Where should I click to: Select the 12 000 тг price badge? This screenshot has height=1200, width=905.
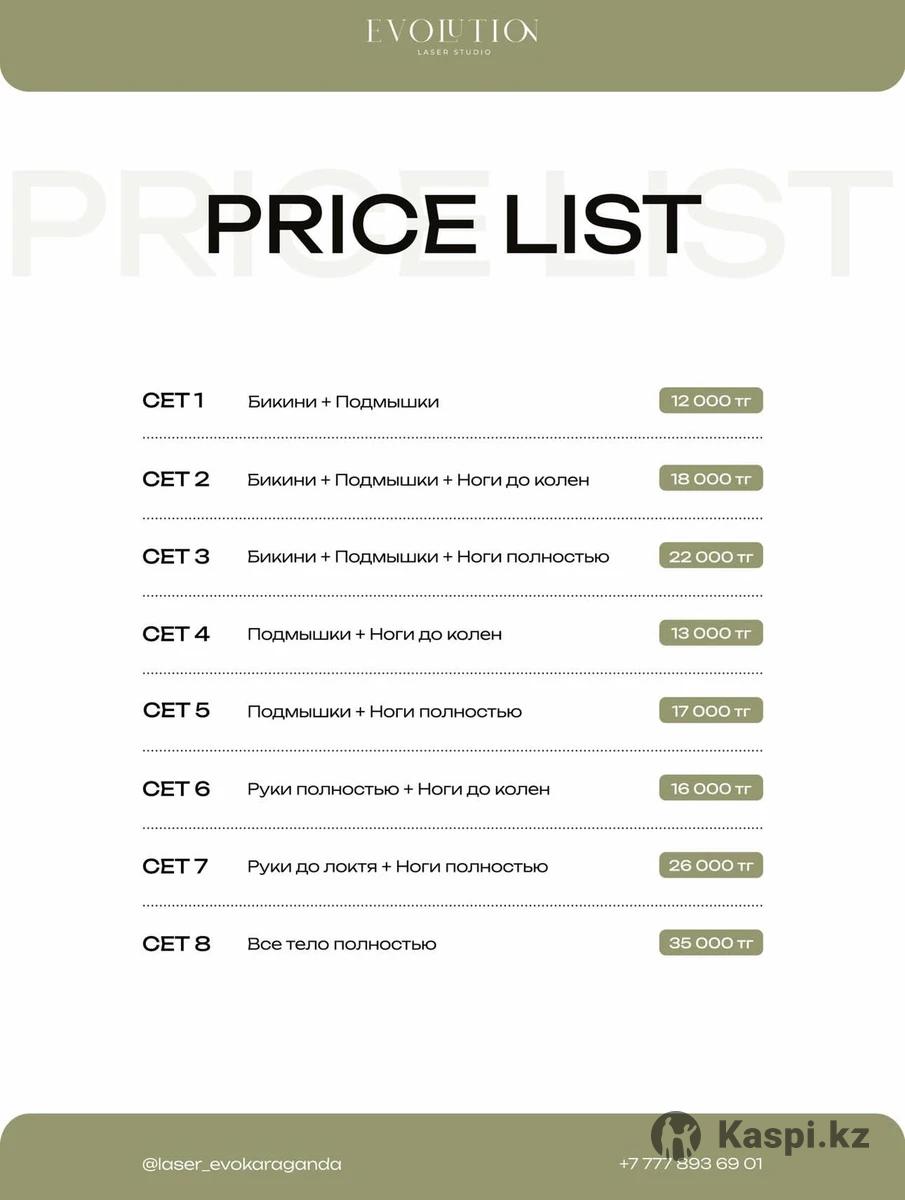[x=711, y=401]
